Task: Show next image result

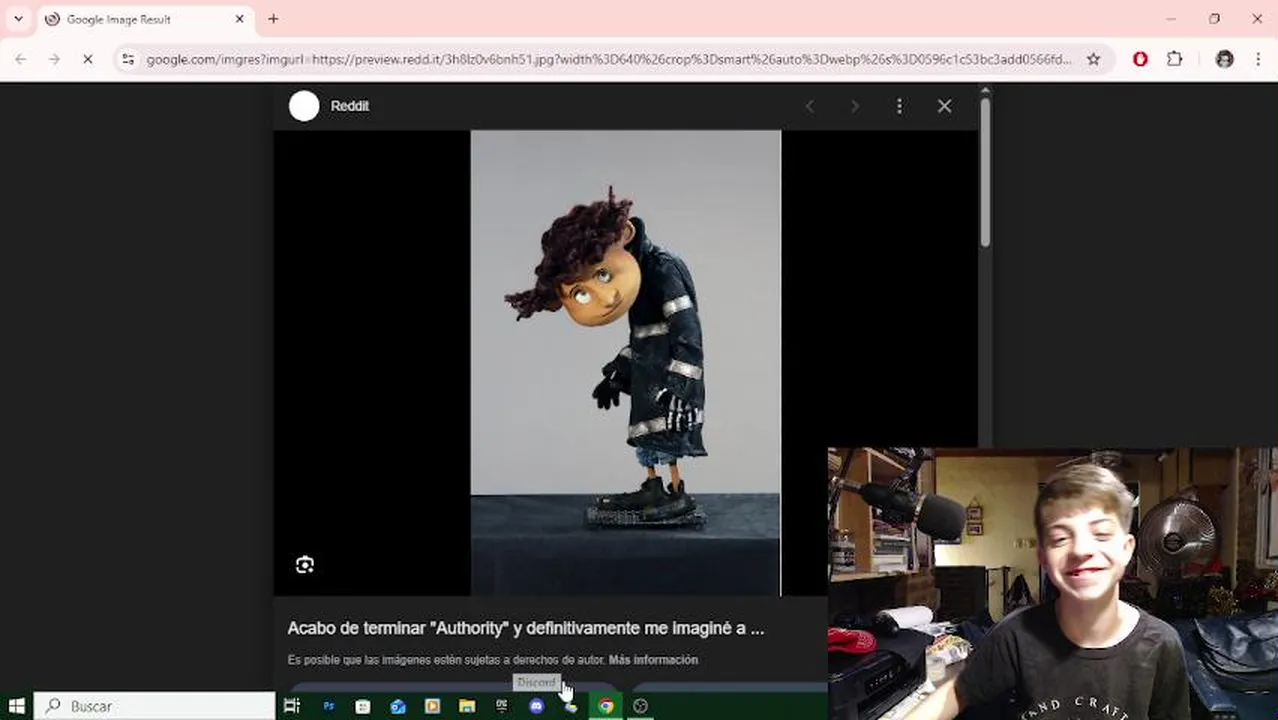Action: coord(854,106)
